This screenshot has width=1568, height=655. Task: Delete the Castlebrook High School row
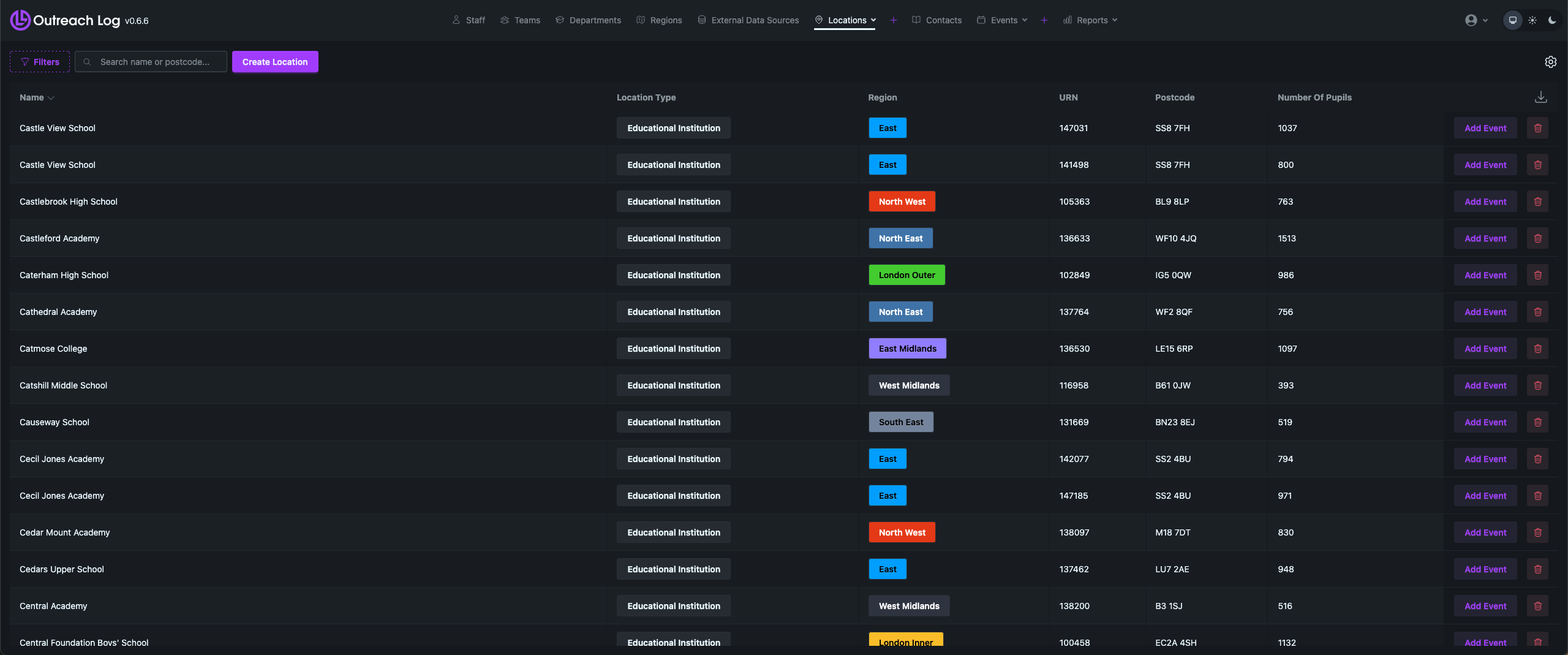[x=1537, y=202]
